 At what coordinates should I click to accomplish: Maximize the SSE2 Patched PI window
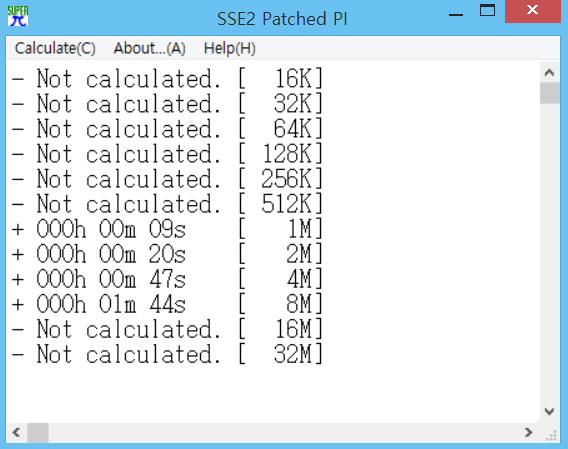tap(488, 12)
